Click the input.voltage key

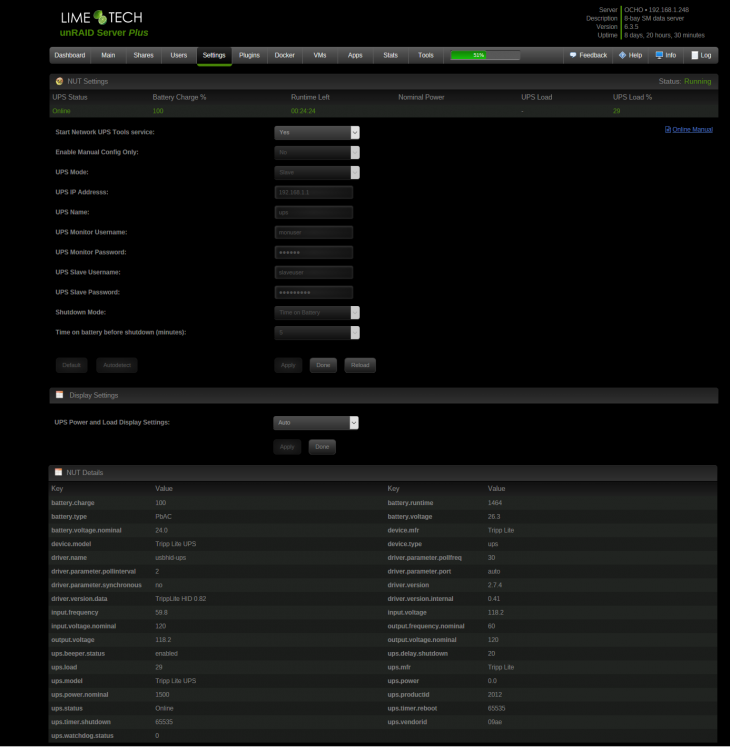coord(407,613)
